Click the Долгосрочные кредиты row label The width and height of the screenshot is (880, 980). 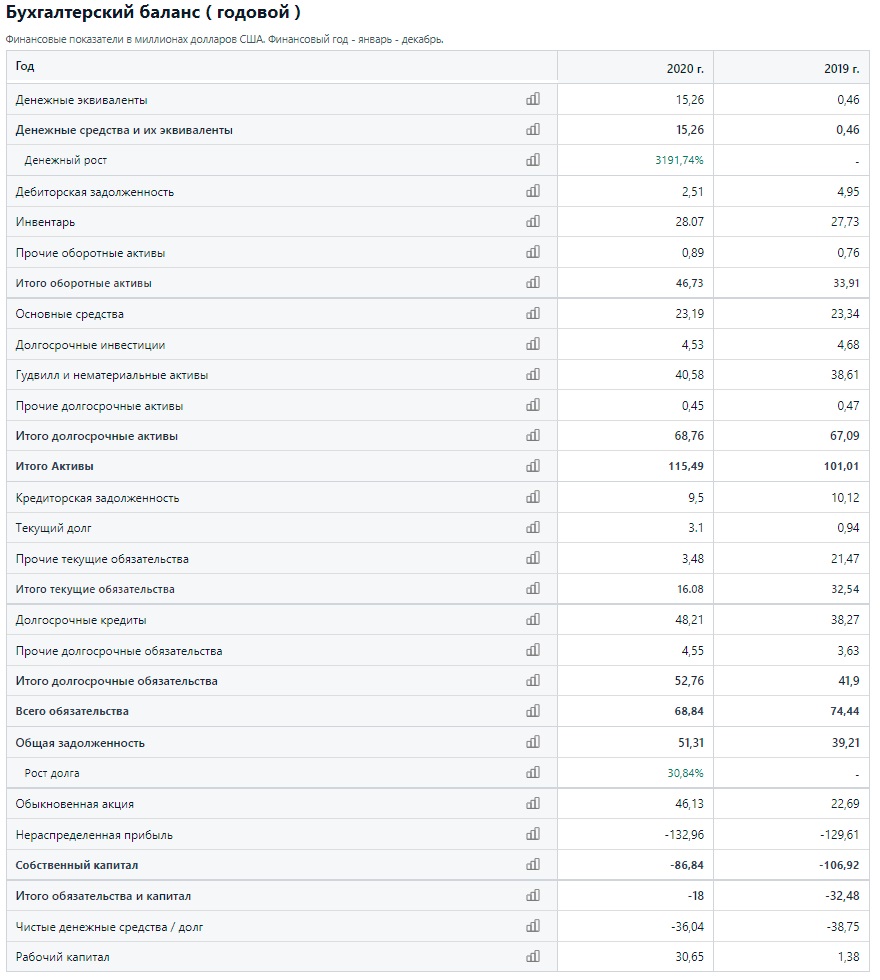81,620
